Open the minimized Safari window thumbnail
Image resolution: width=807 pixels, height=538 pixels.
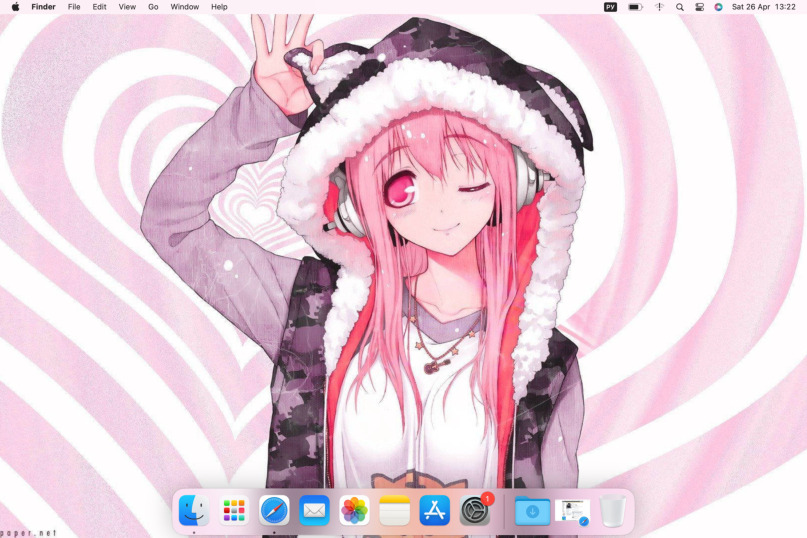pyautogui.click(x=572, y=512)
